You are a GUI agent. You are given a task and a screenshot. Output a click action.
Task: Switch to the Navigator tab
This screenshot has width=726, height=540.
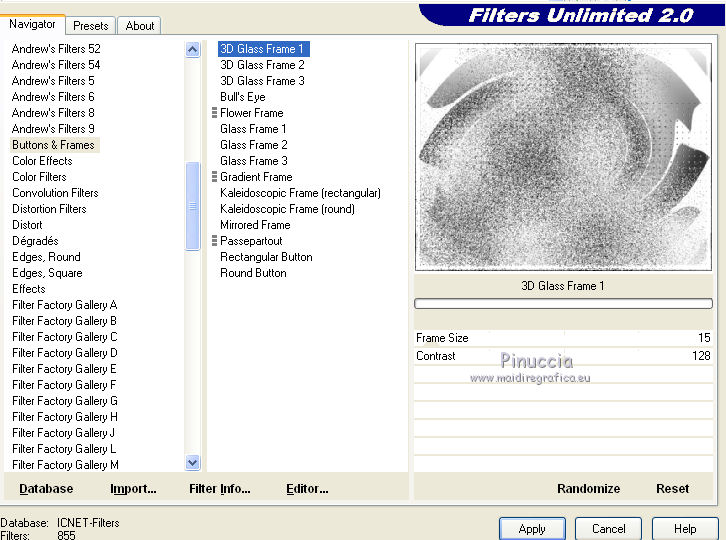coord(32,24)
